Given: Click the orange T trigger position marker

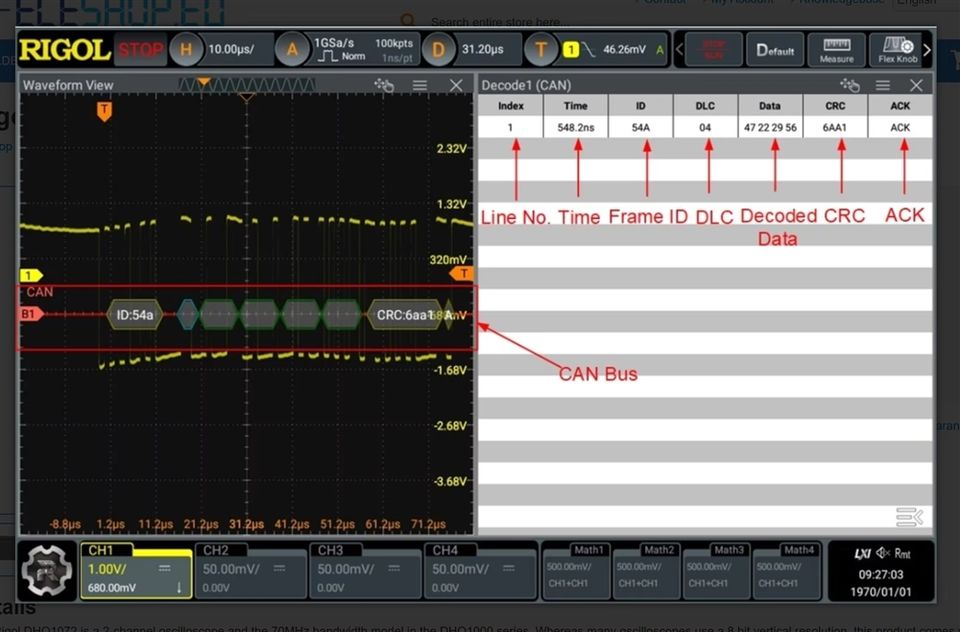Looking at the screenshot, I should 104,111.
